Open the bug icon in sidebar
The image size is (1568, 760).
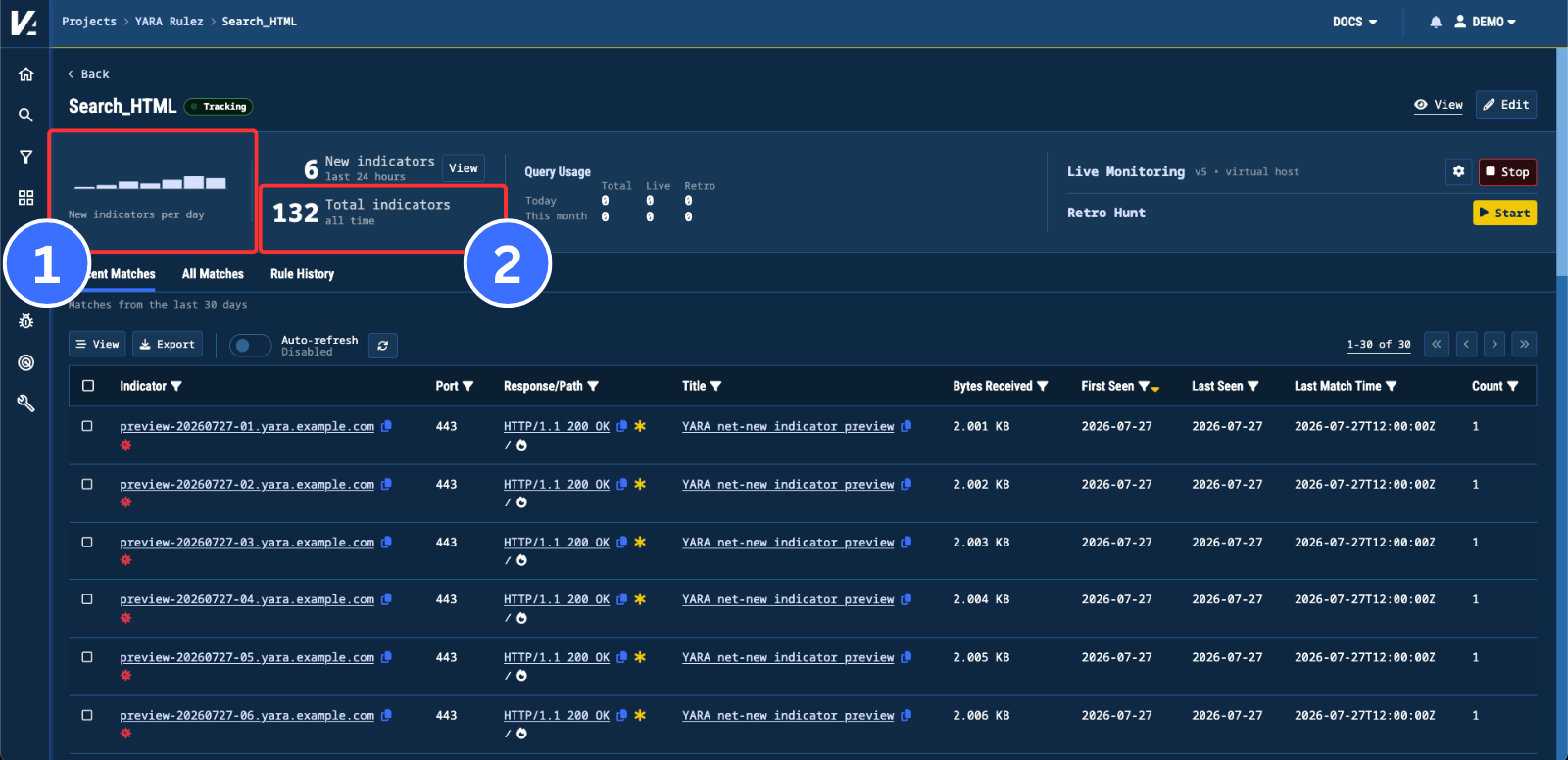point(25,321)
